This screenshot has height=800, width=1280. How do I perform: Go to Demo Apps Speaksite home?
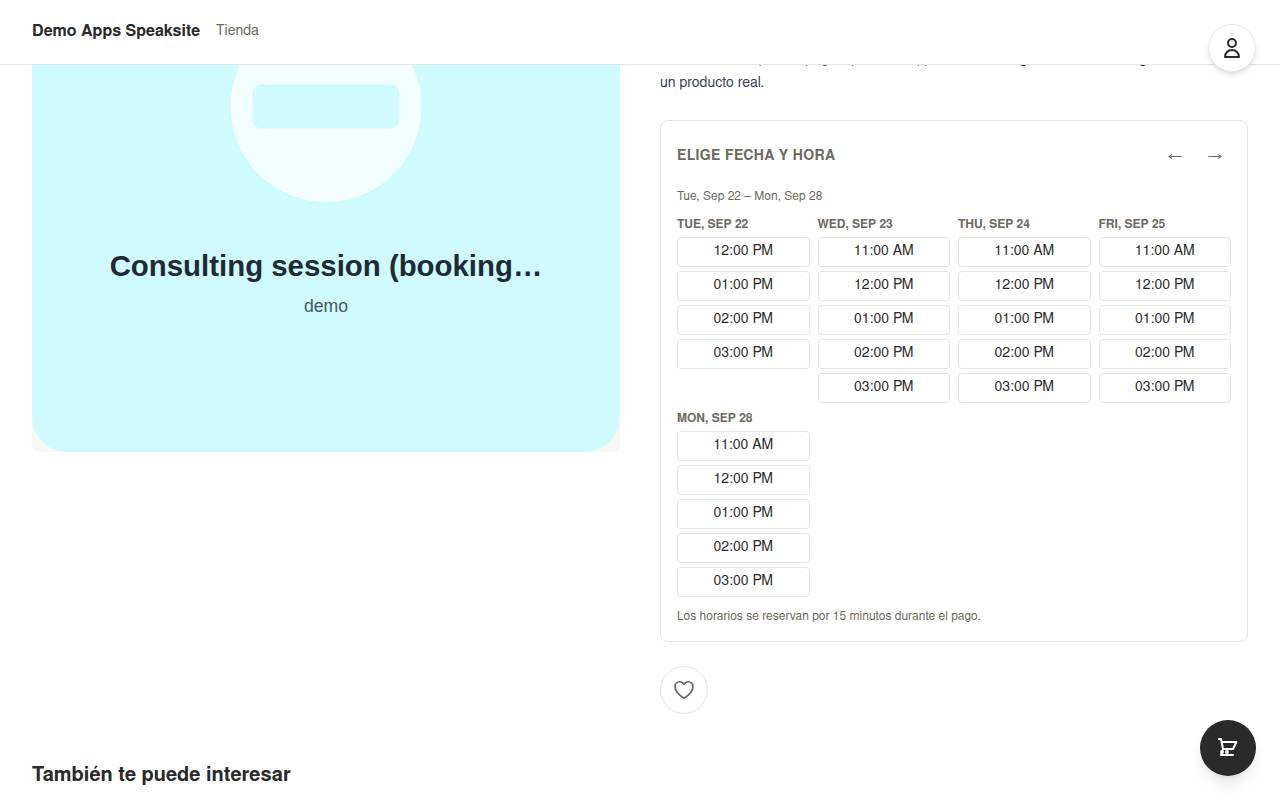pyautogui.click(x=116, y=30)
